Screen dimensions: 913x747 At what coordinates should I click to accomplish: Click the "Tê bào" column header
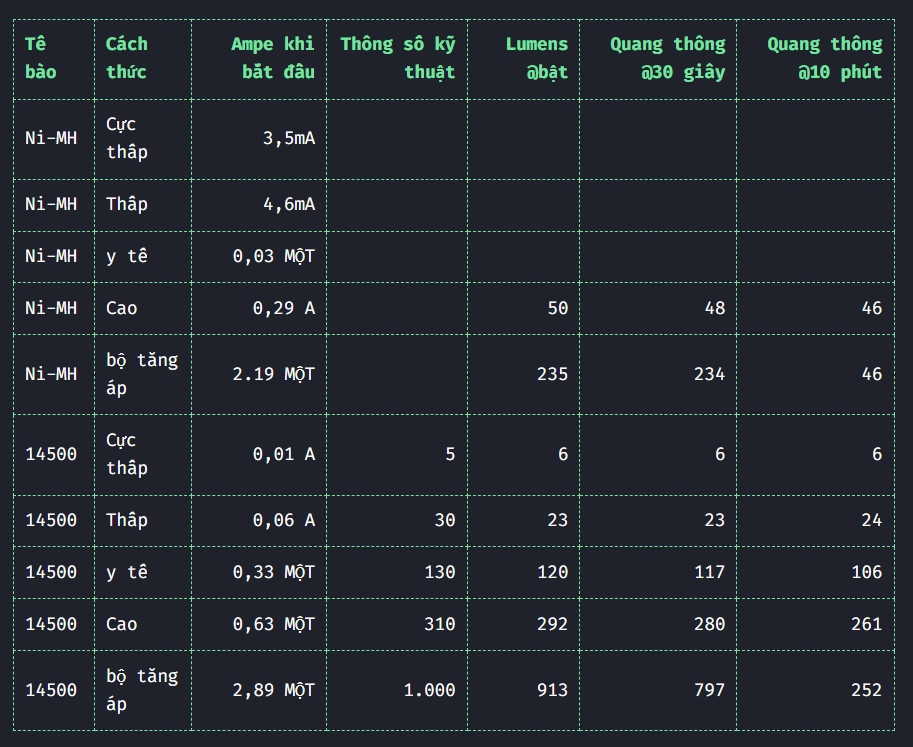(41, 58)
